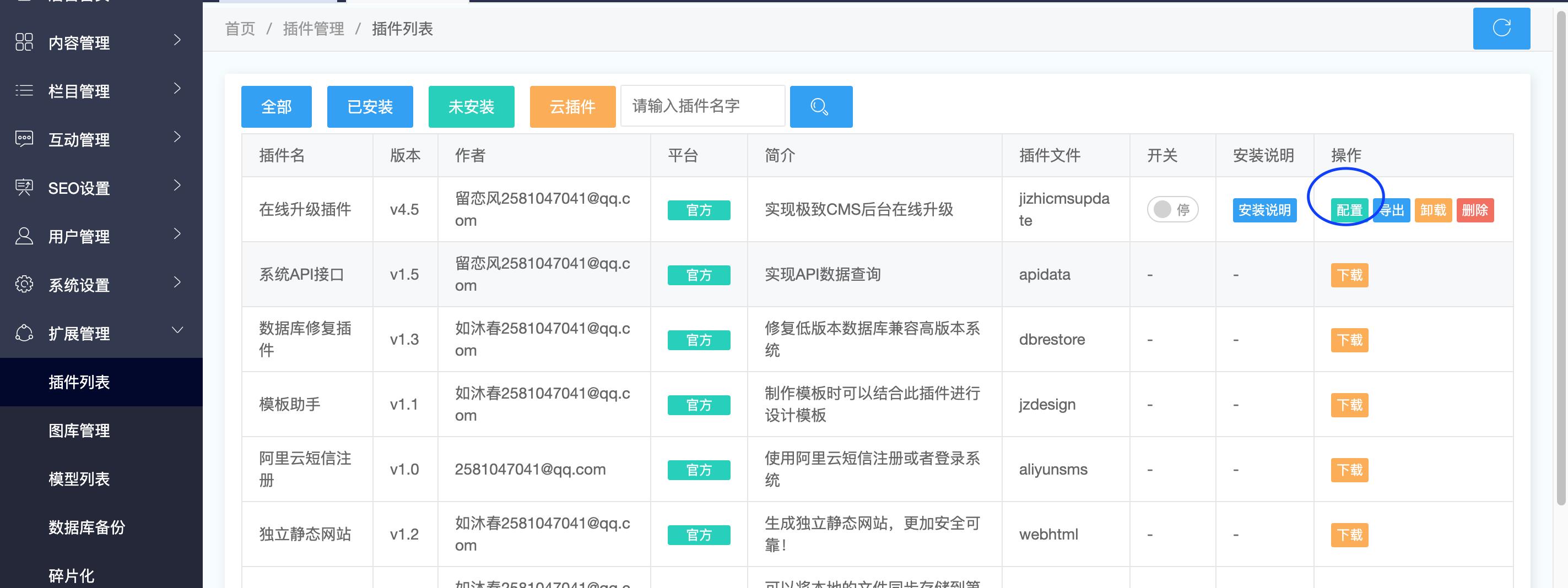Expand the 内容管理 chevron
The image size is (1568, 588).
coord(177,40)
